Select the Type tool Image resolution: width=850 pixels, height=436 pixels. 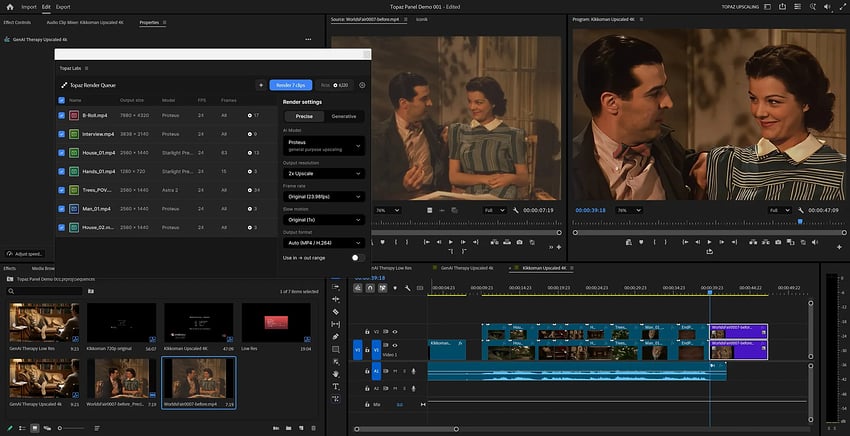pos(336,387)
